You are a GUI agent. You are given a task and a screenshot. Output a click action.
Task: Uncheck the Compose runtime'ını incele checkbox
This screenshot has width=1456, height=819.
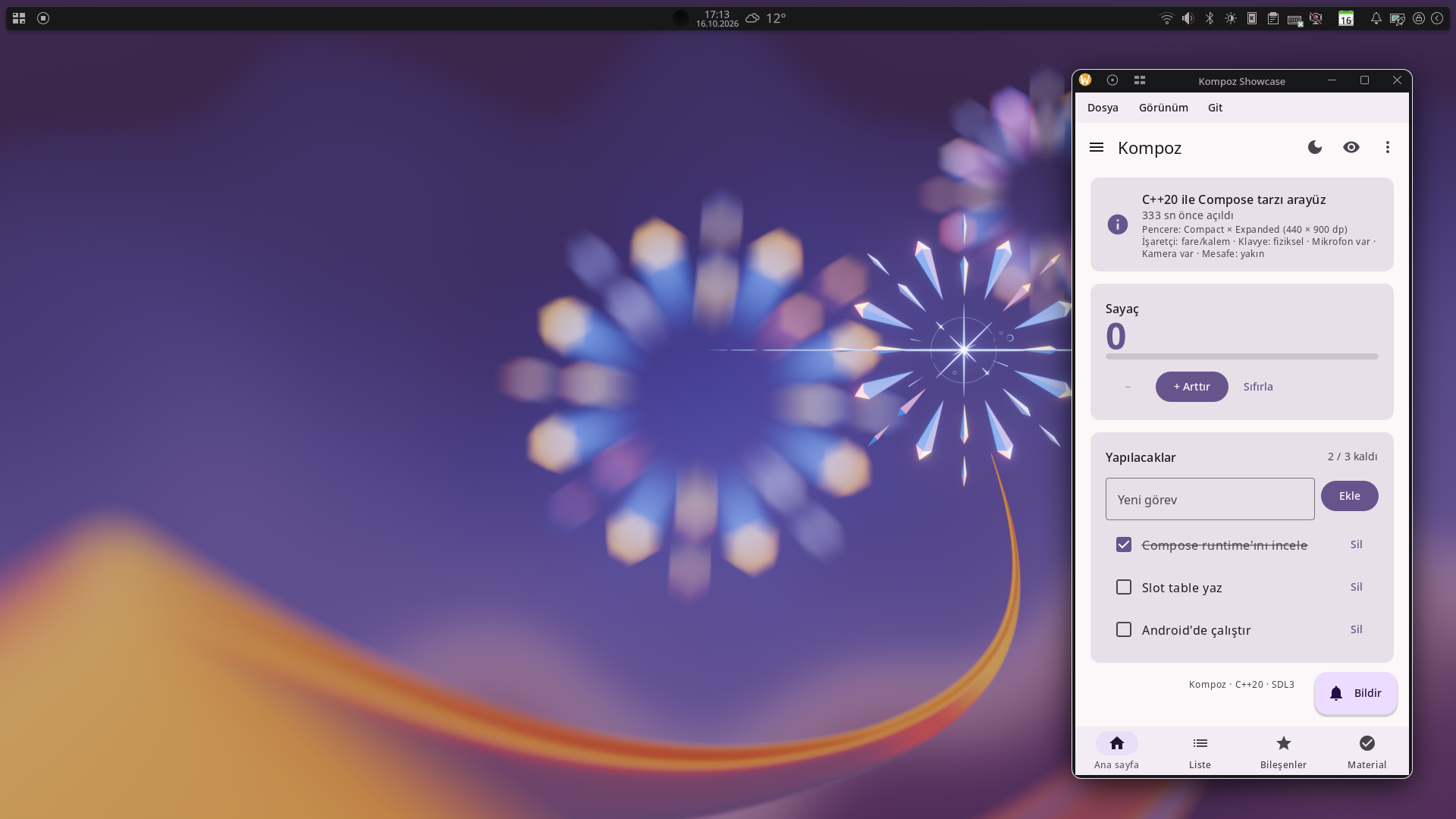coord(1124,544)
